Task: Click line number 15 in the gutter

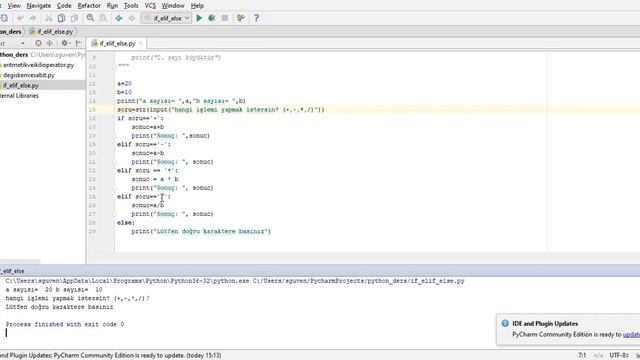Action: [92, 110]
